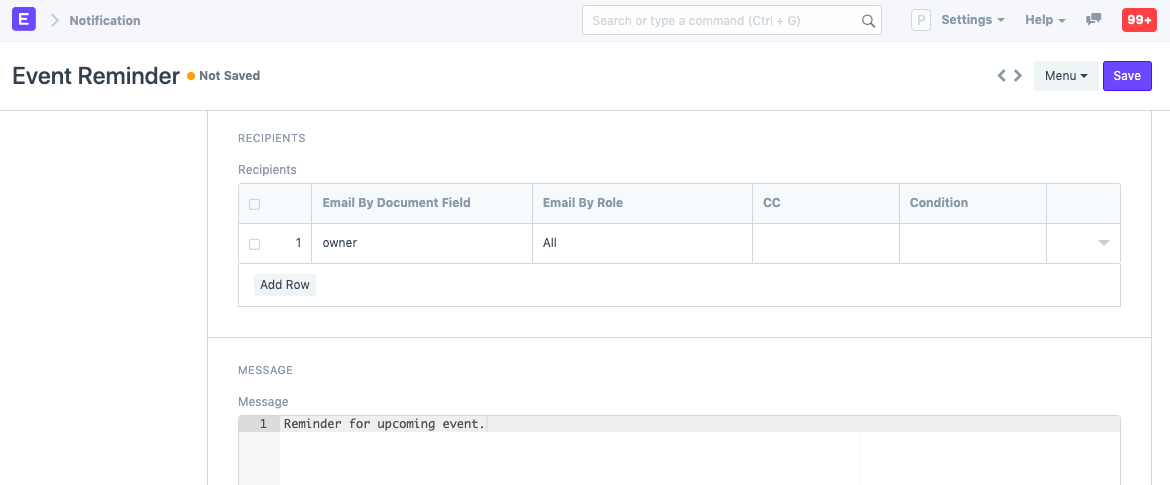Click the Message code editor text
1170x485 pixels.
(x=384, y=424)
